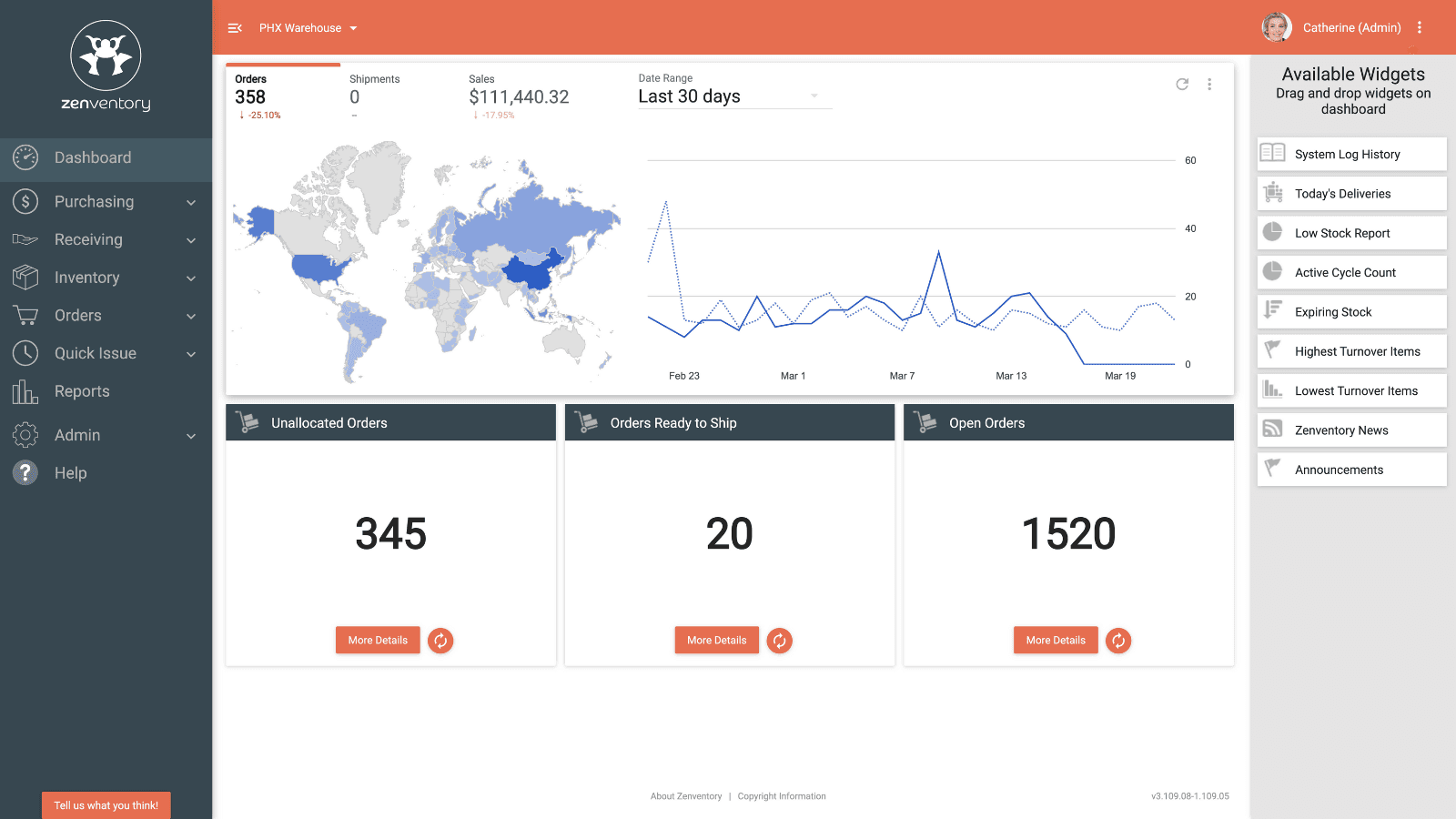Screen dimensions: 1456x819
Task: Switch to the Shipments tab
Action: click(375, 91)
